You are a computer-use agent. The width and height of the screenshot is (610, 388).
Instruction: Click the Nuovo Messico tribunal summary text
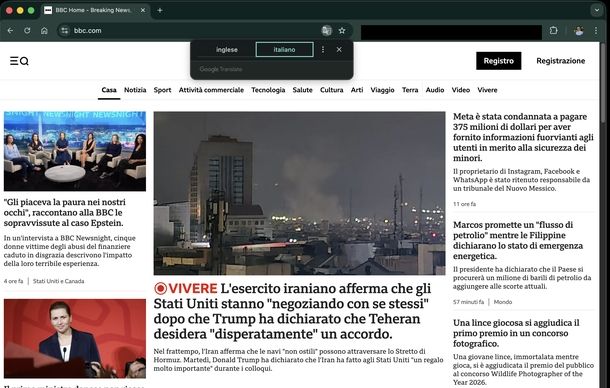point(521,180)
